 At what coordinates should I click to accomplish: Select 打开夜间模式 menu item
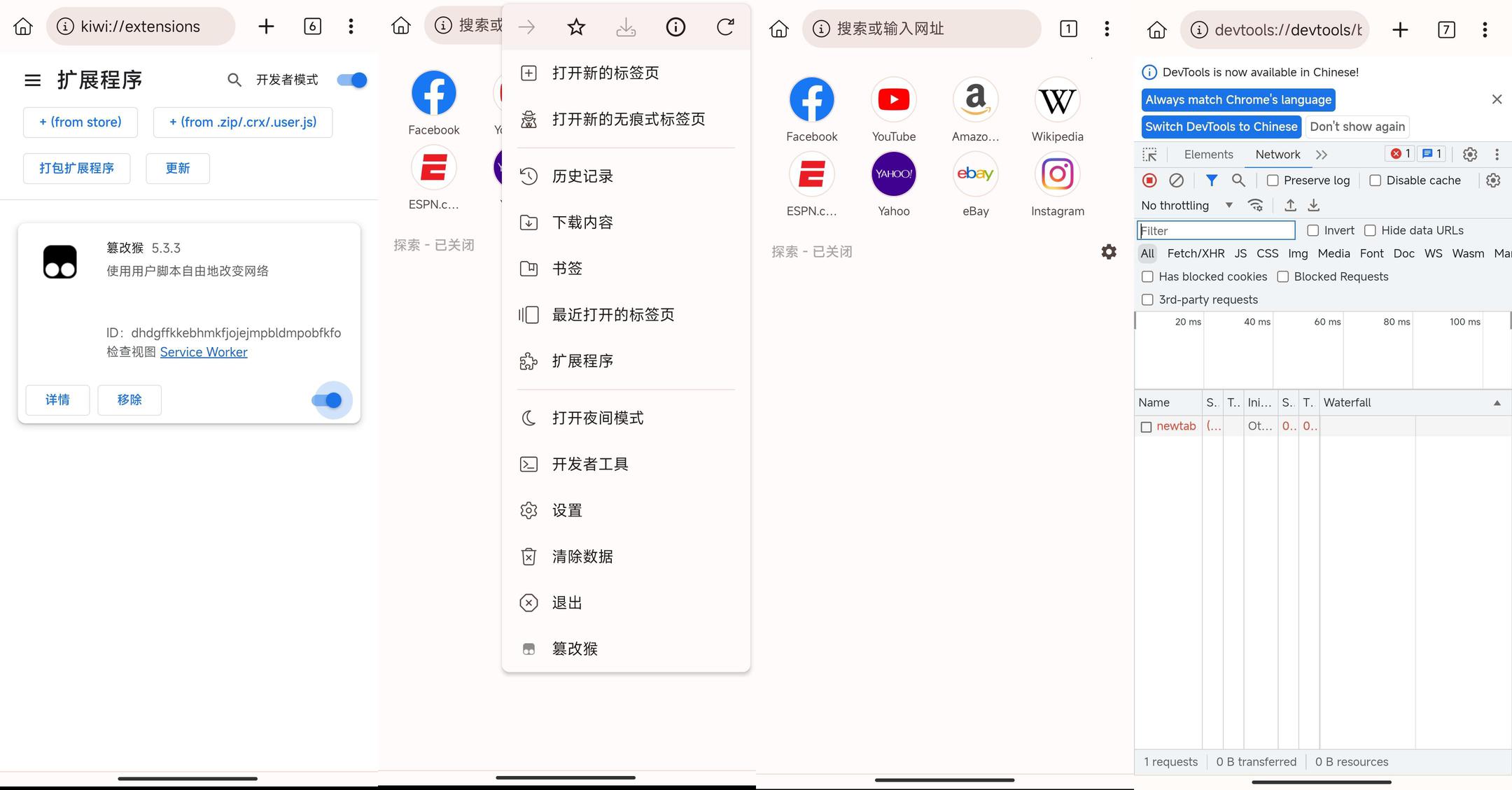[x=626, y=418]
